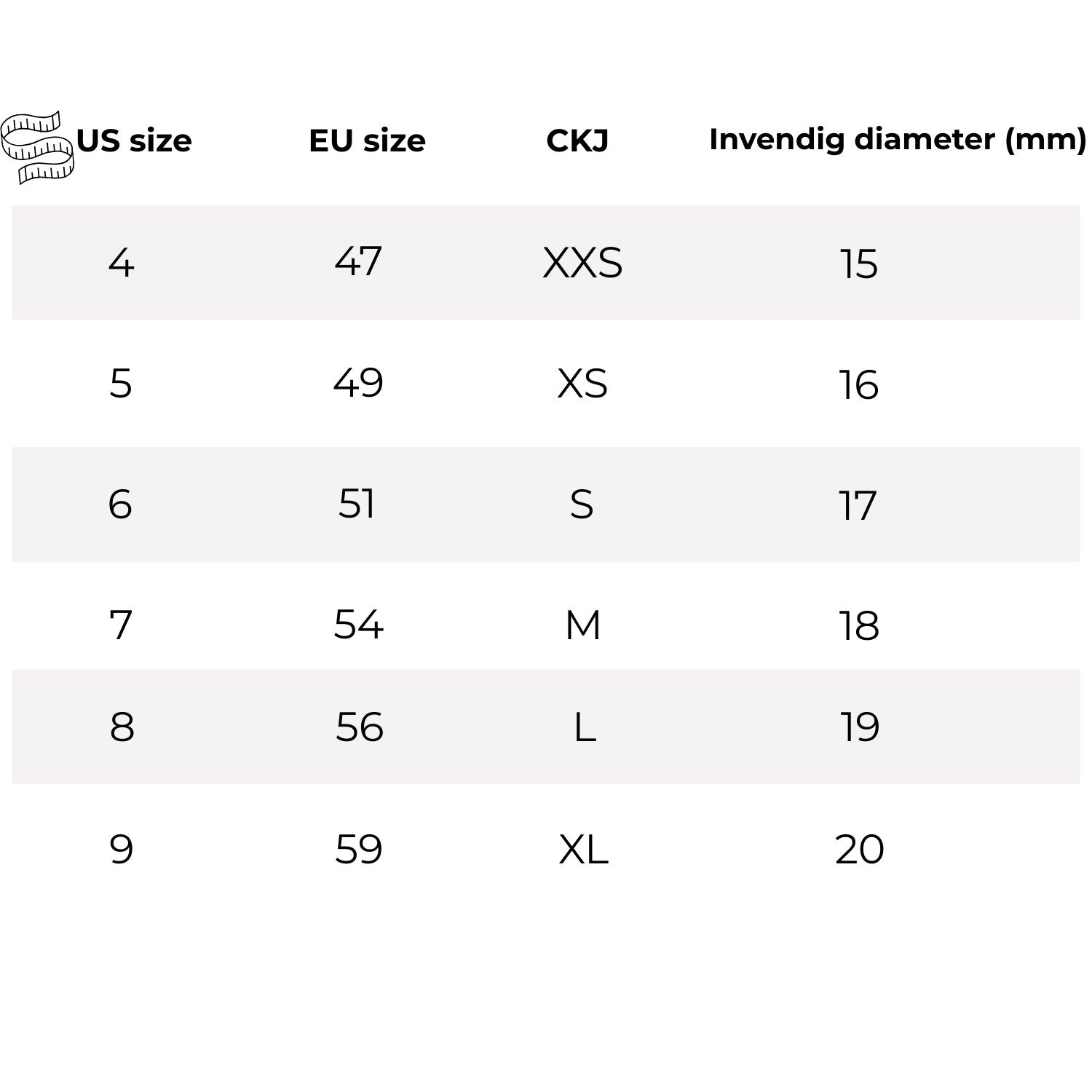Image resolution: width=1092 pixels, height=1092 pixels.
Task: Select US size 4 cell
Action: (121, 263)
